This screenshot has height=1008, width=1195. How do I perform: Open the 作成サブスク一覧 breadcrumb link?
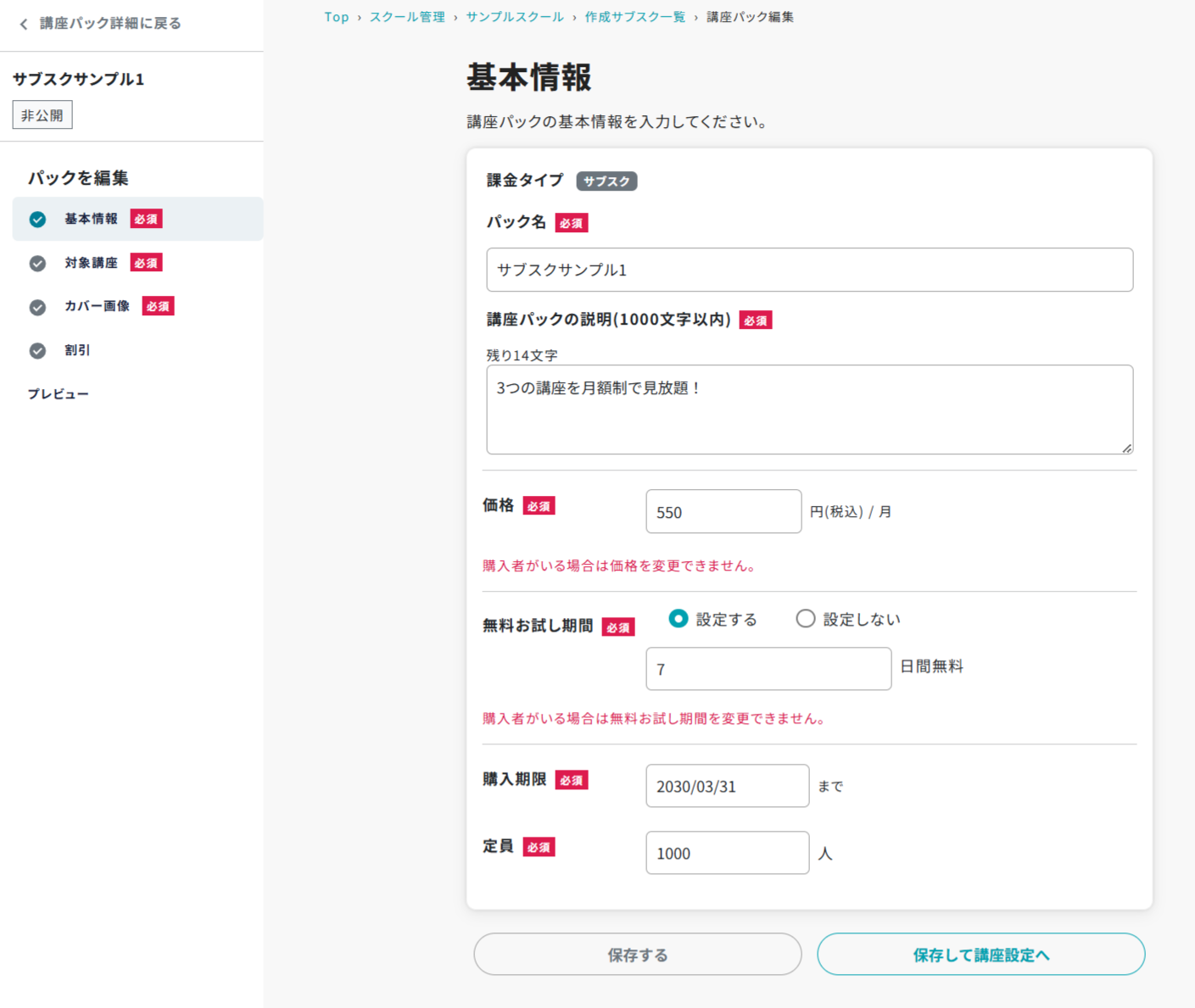[x=634, y=17]
